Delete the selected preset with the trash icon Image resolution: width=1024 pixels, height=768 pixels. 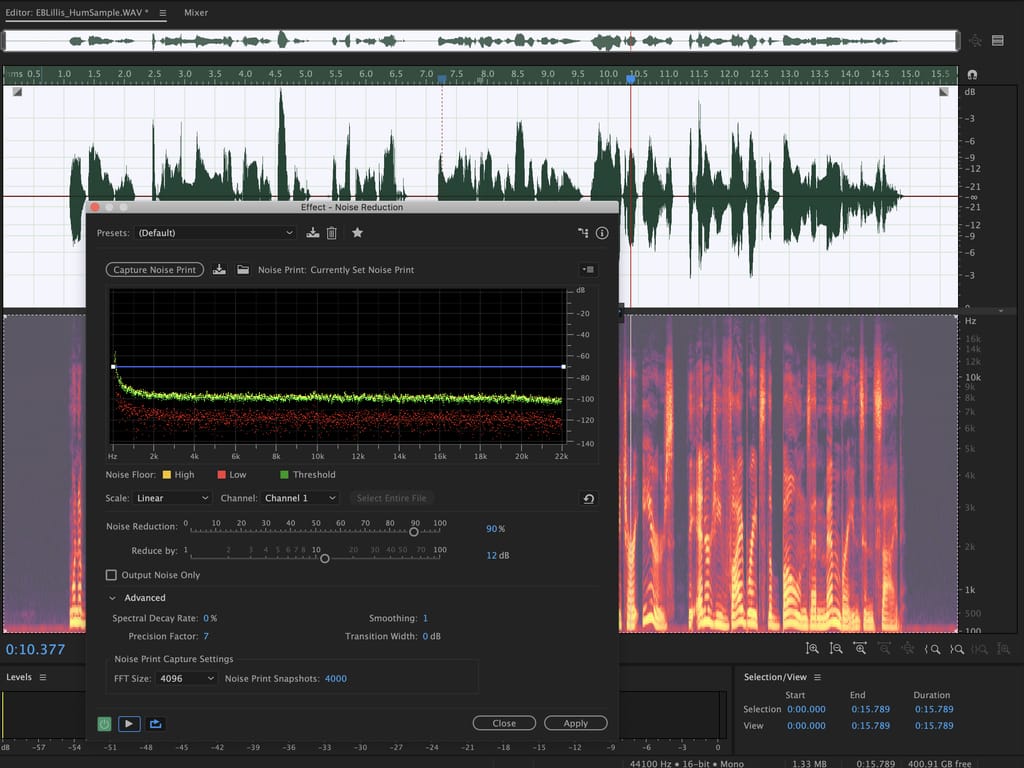(x=332, y=233)
